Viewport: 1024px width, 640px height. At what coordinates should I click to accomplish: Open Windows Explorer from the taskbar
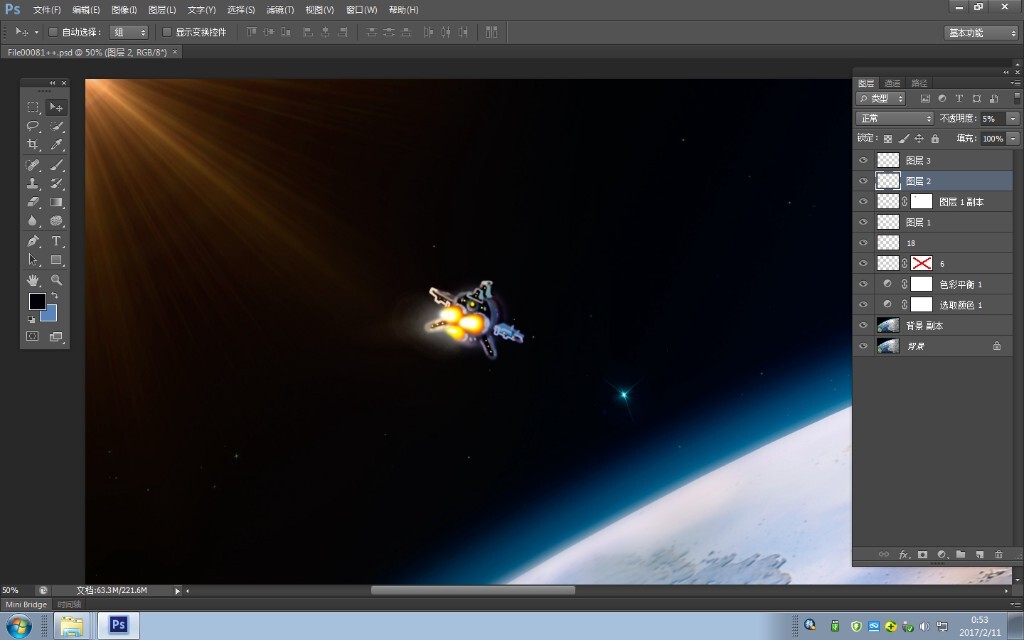point(71,626)
